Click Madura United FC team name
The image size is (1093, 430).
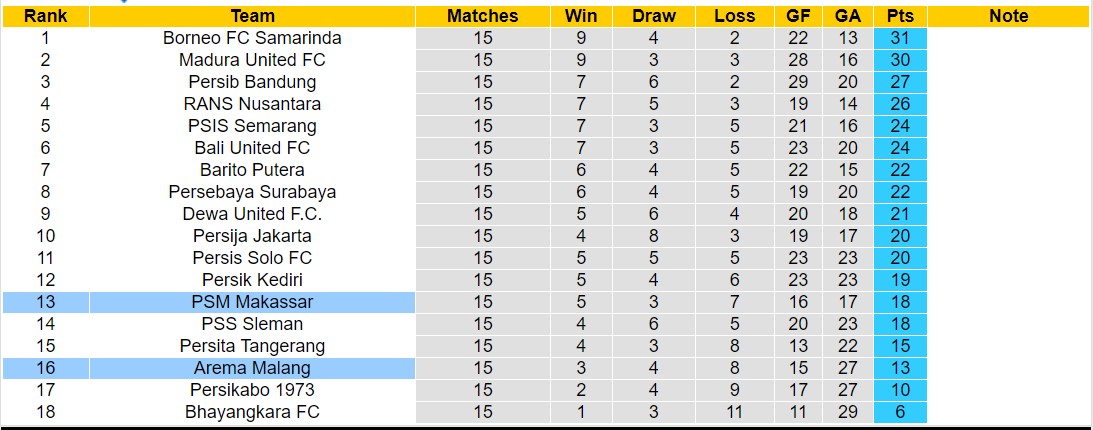(252, 60)
